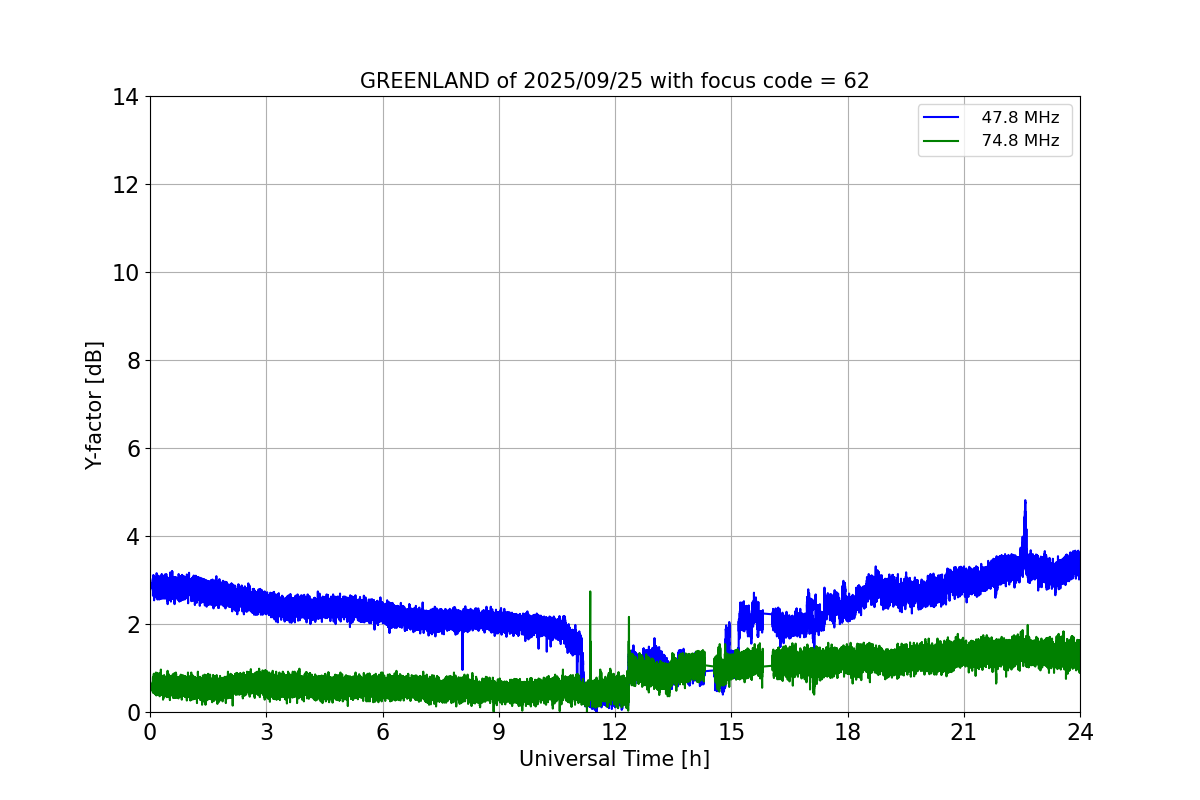Click the x-axis tick label '9'
This screenshot has height=800, width=1200.
pos(499,732)
